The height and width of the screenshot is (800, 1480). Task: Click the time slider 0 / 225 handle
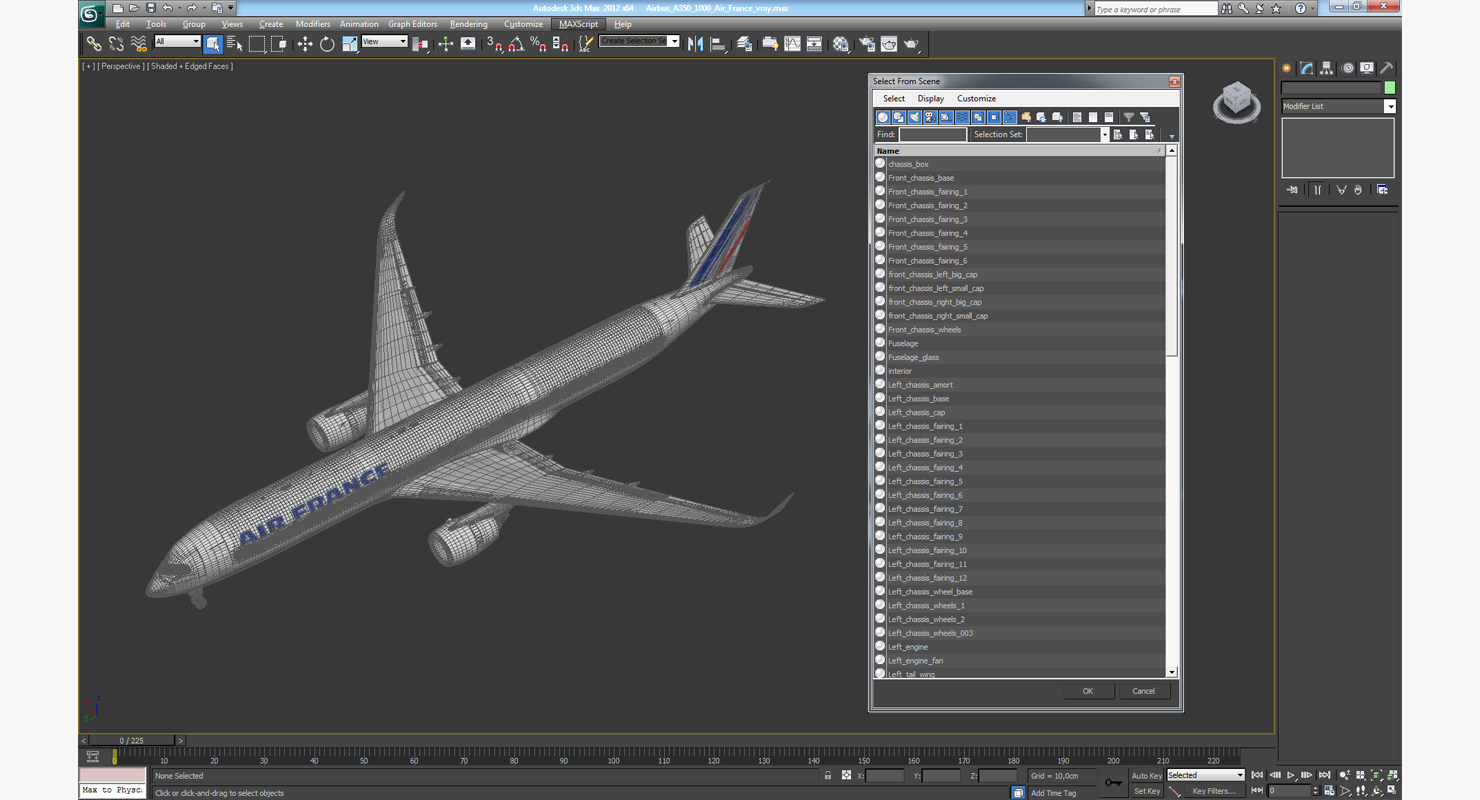pyautogui.click(x=131, y=740)
